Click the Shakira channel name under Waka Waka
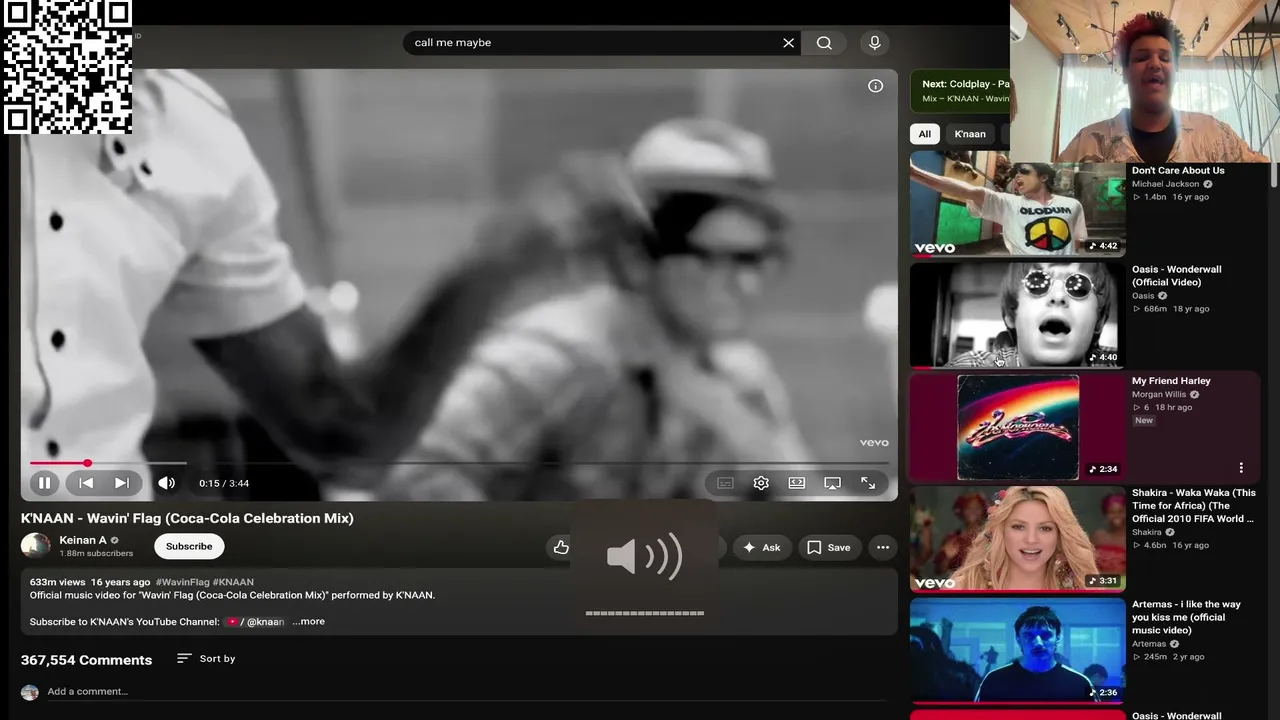1280x720 pixels. (x=1147, y=532)
